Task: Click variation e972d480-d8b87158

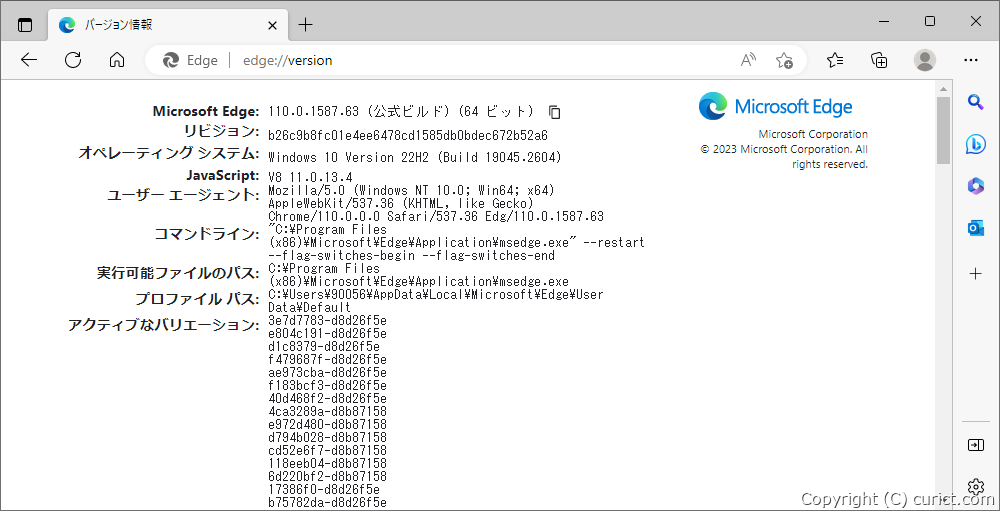Action: click(327, 424)
